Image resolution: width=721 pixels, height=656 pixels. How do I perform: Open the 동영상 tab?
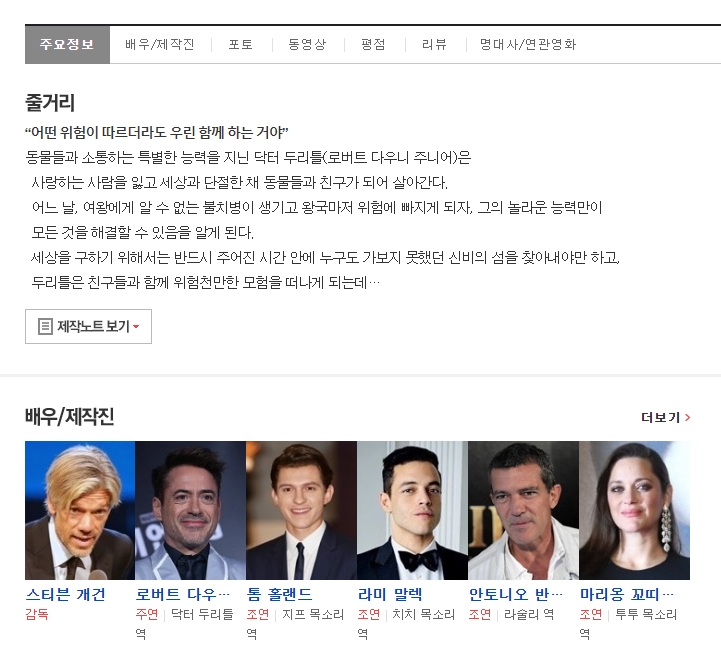click(307, 45)
